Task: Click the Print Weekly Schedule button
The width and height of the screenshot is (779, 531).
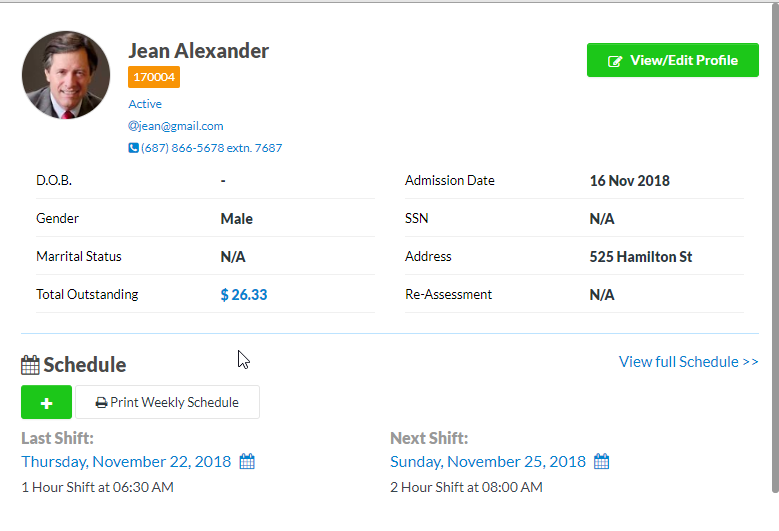Action: (x=167, y=402)
